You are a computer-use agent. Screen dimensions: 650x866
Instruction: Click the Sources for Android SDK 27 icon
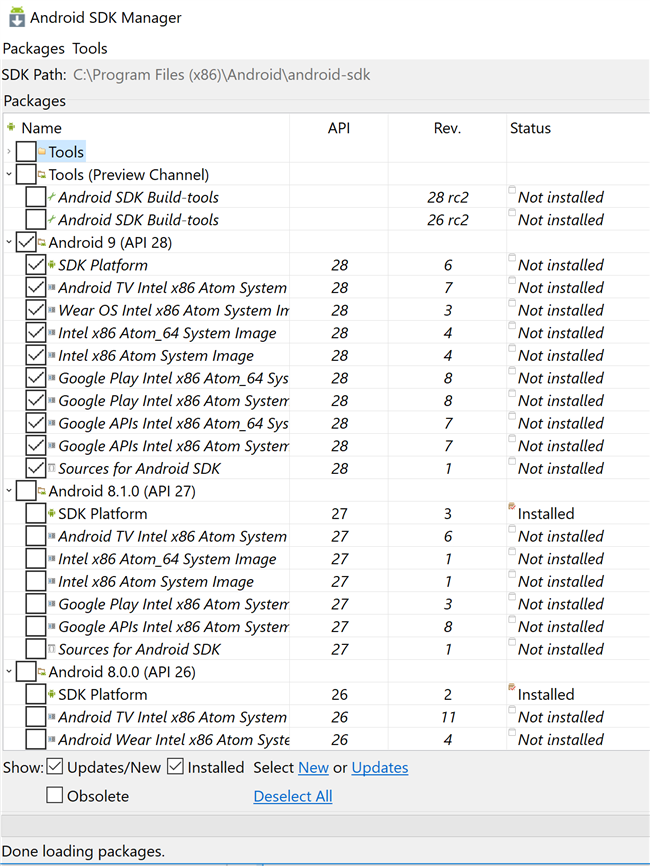coord(51,648)
